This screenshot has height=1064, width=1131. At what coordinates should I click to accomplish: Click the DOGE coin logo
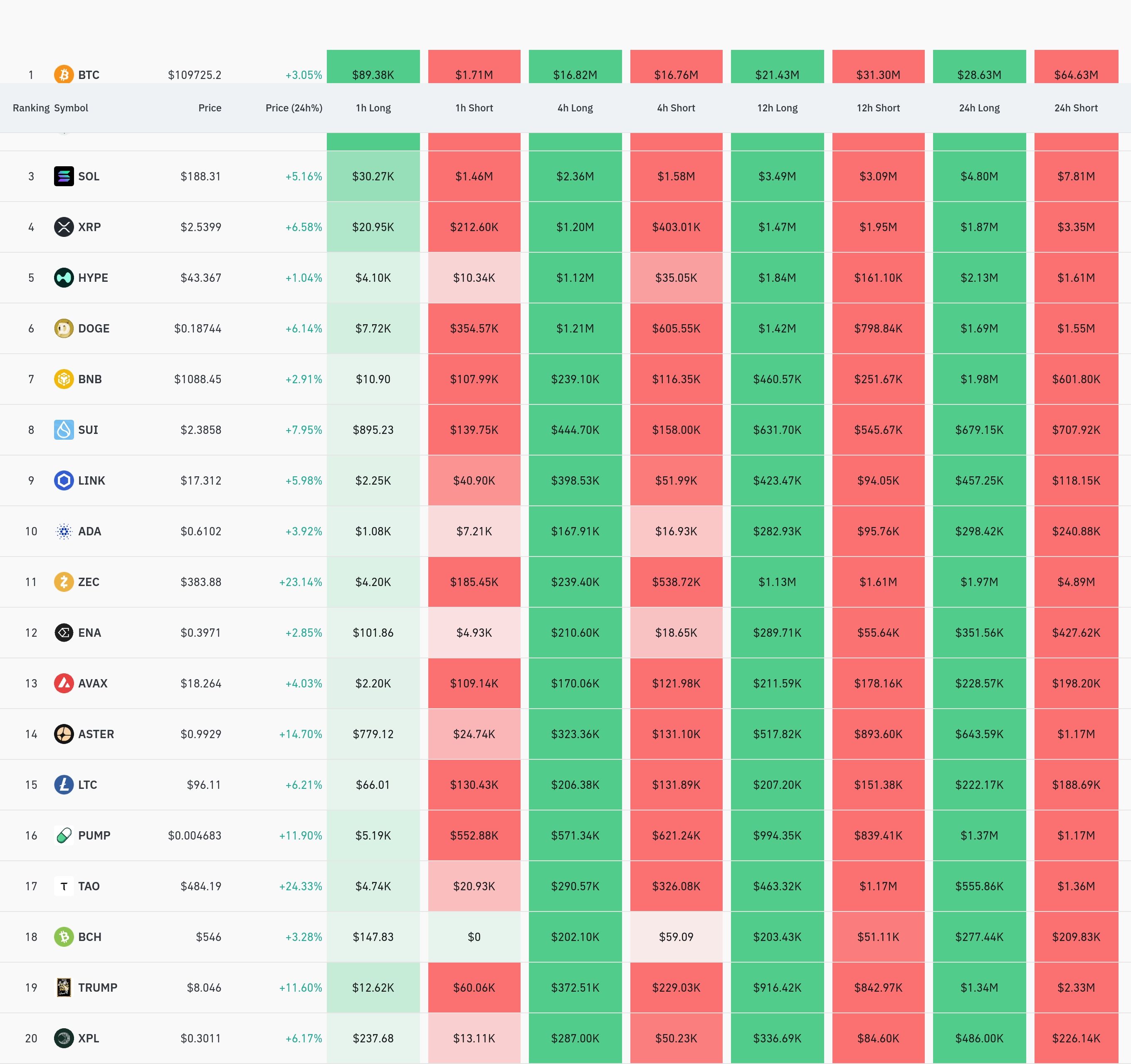(x=64, y=329)
